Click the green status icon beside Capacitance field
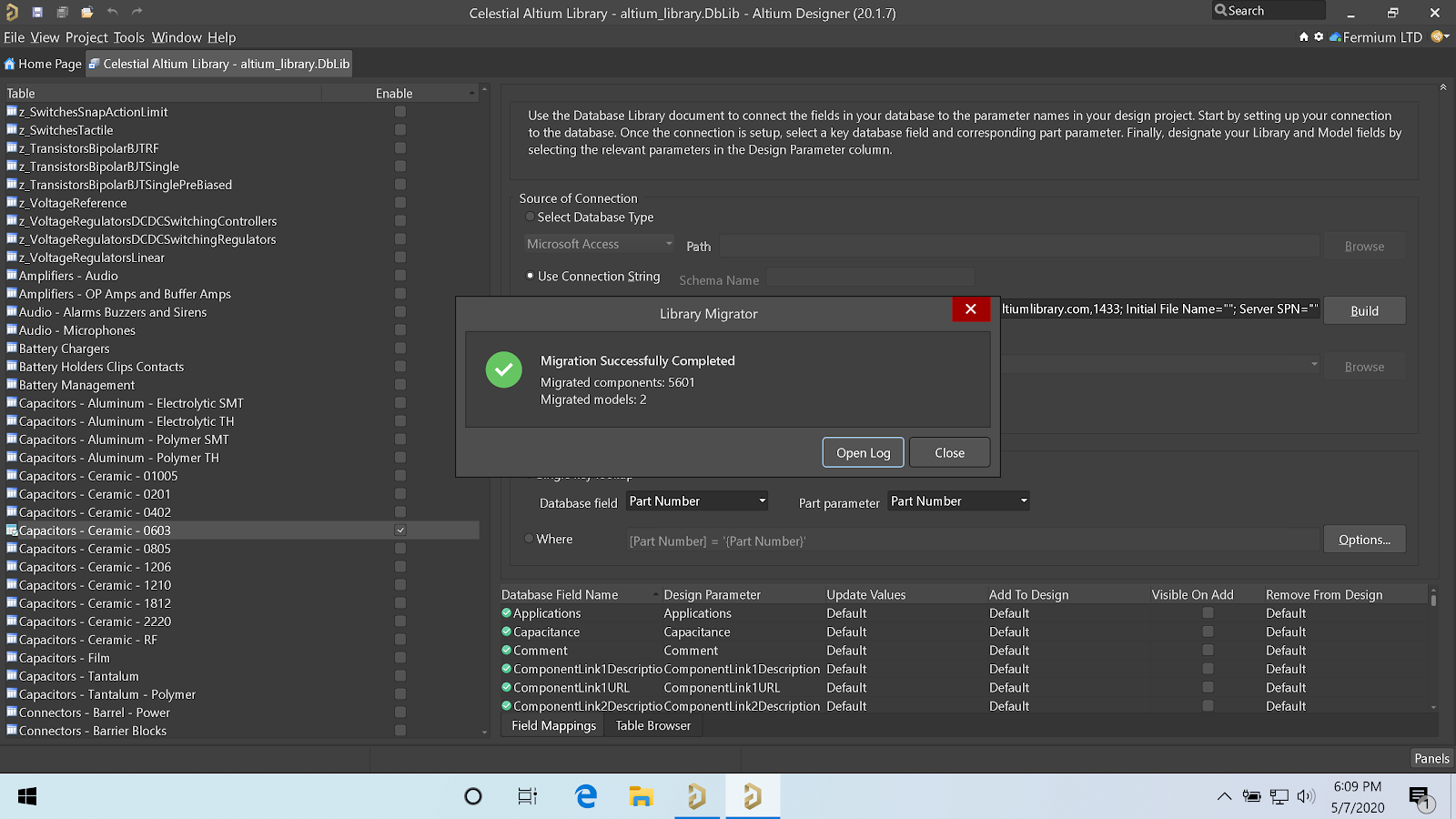 pyautogui.click(x=507, y=632)
